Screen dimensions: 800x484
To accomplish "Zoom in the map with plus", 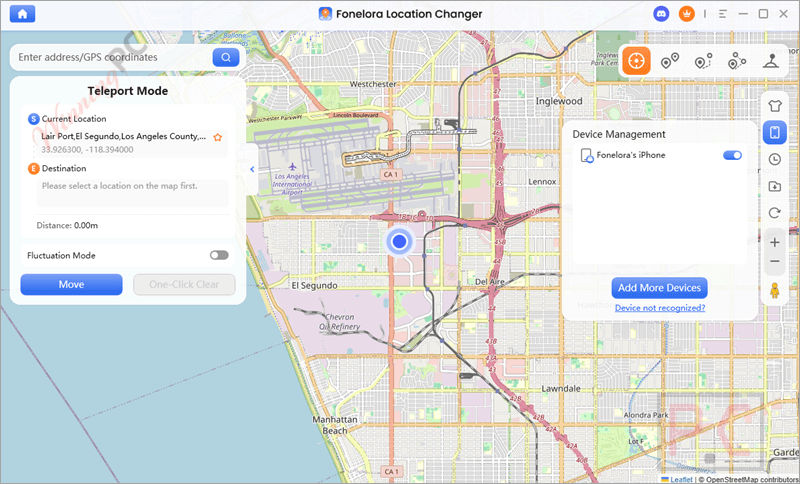I will click(x=774, y=242).
